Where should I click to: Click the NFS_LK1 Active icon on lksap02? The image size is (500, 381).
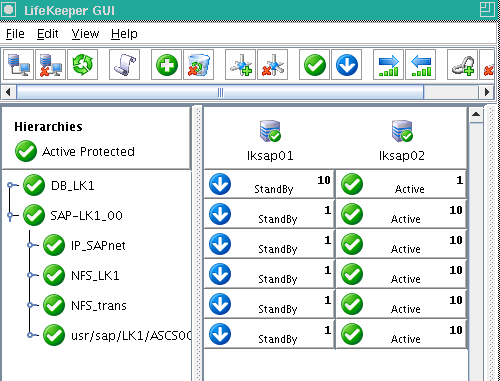(x=352, y=274)
